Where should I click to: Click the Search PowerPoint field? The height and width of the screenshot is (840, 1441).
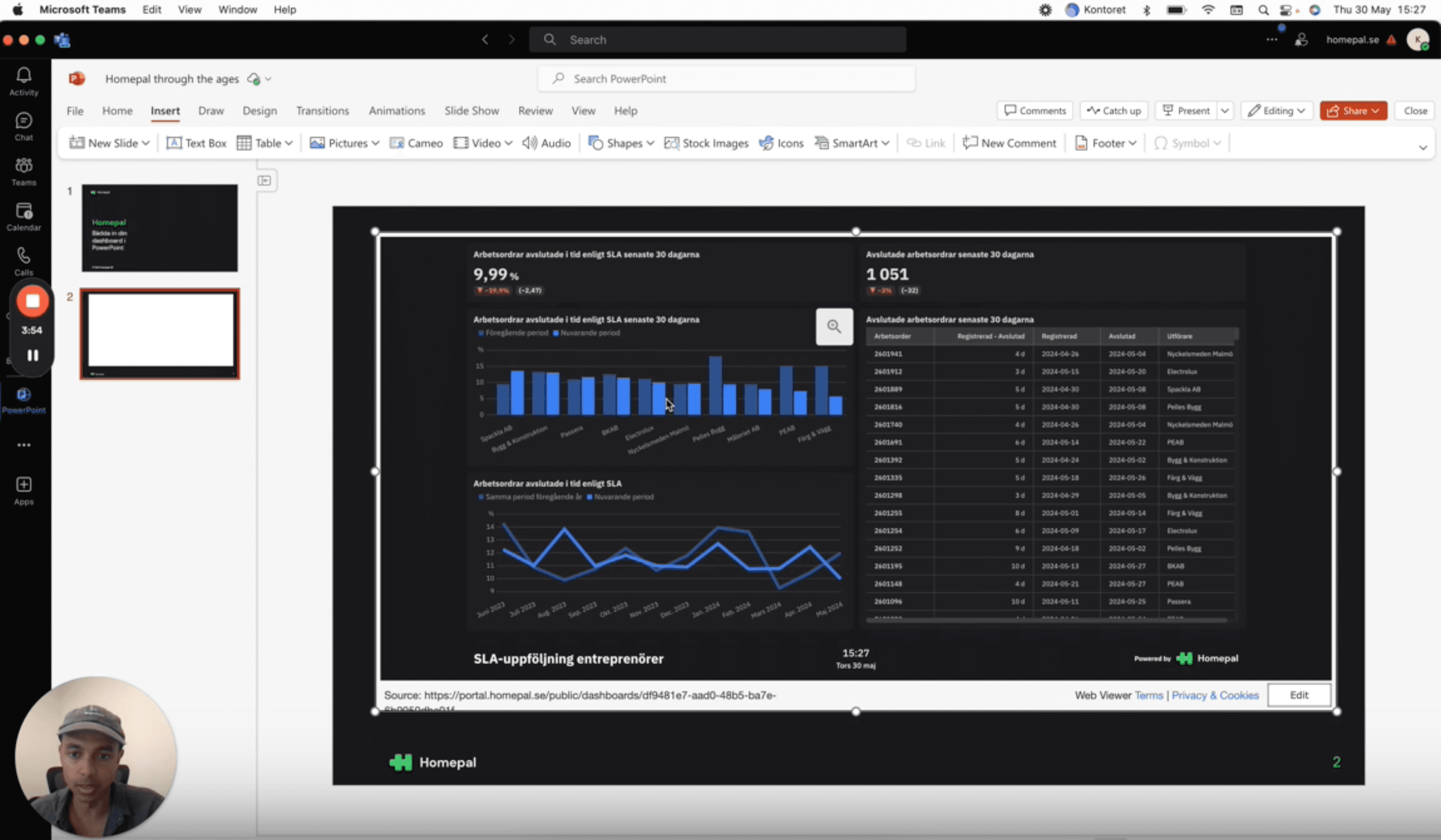click(x=726, y=79)
